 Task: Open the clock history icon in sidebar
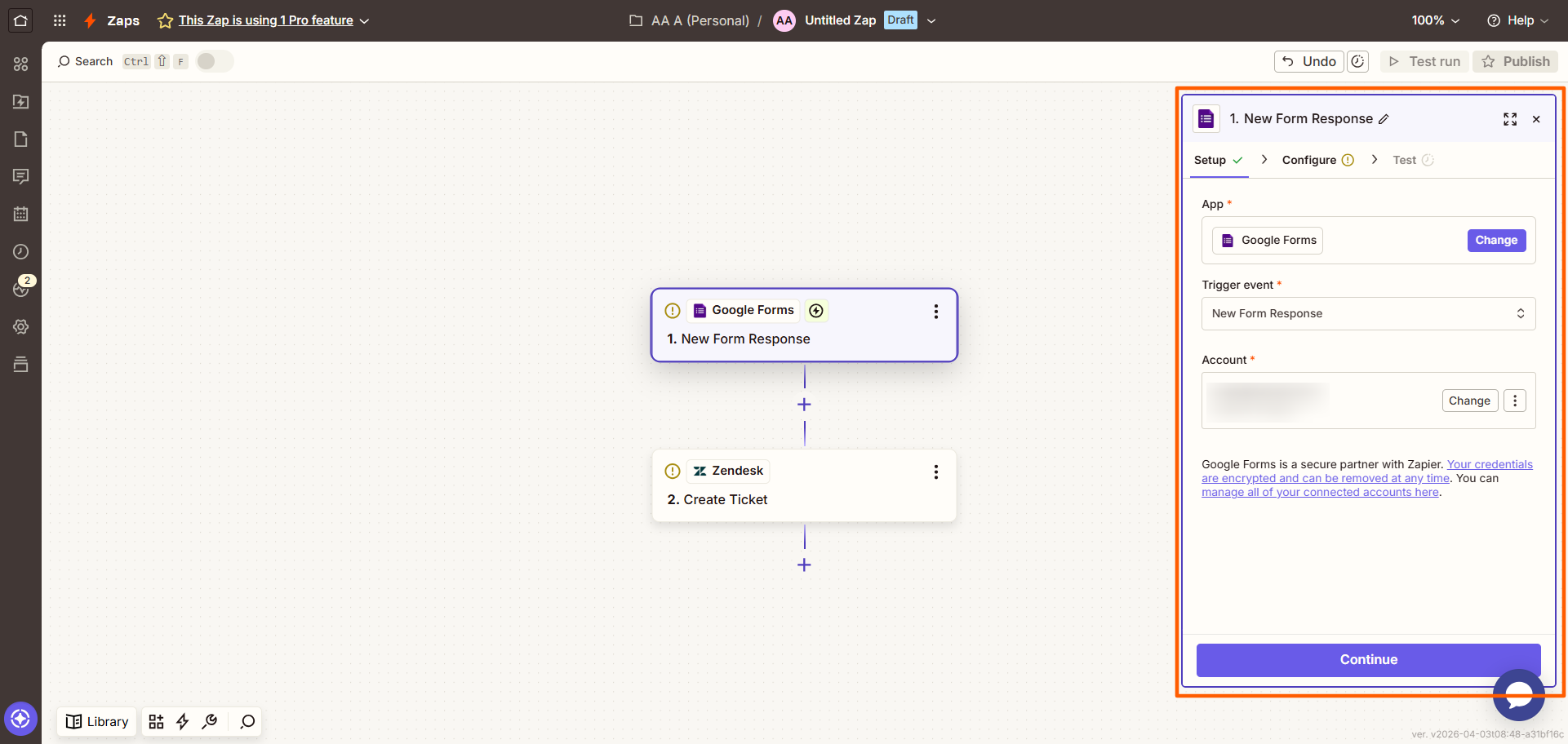click(x=20, y=251)
